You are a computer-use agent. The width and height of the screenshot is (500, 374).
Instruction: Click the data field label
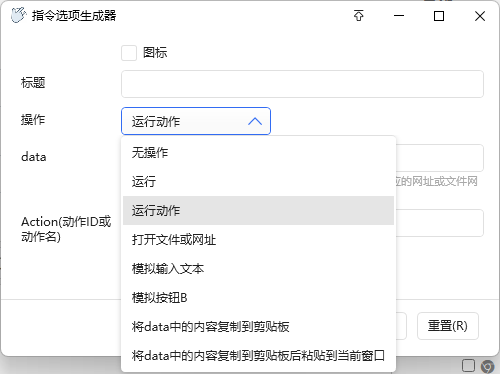(33, 157)
